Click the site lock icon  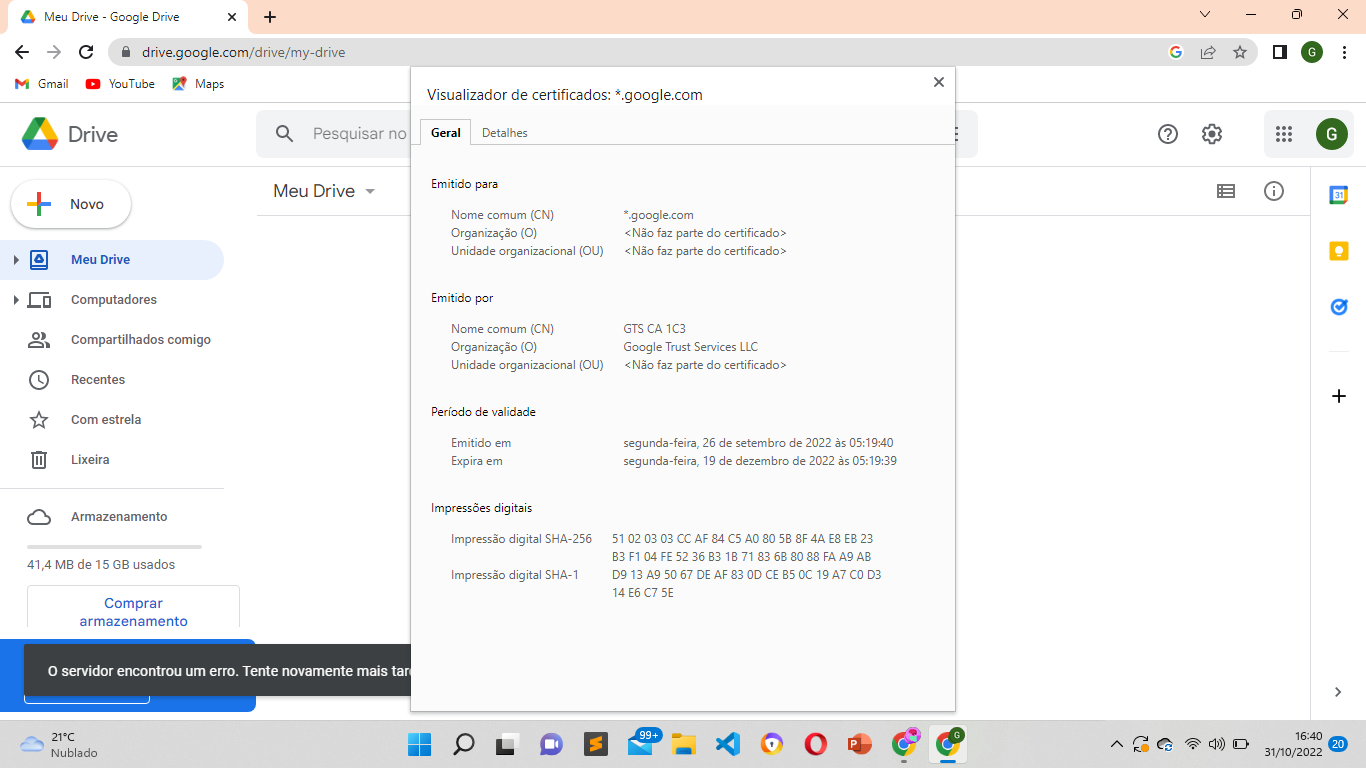coord(126,52)
